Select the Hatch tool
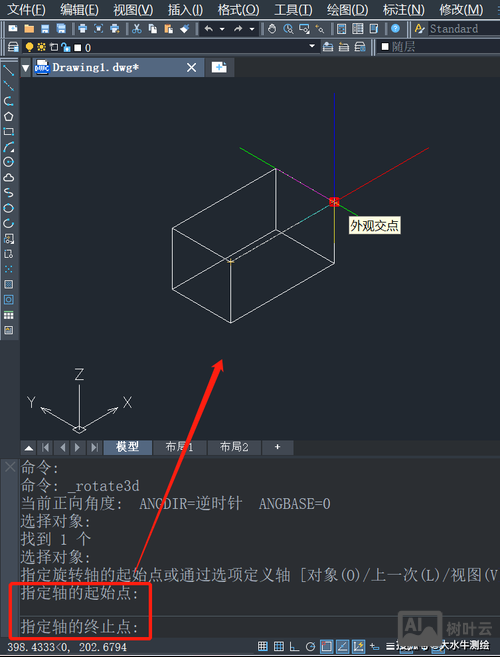The height and width of the screenshot is (657, 500). [8, 285]
